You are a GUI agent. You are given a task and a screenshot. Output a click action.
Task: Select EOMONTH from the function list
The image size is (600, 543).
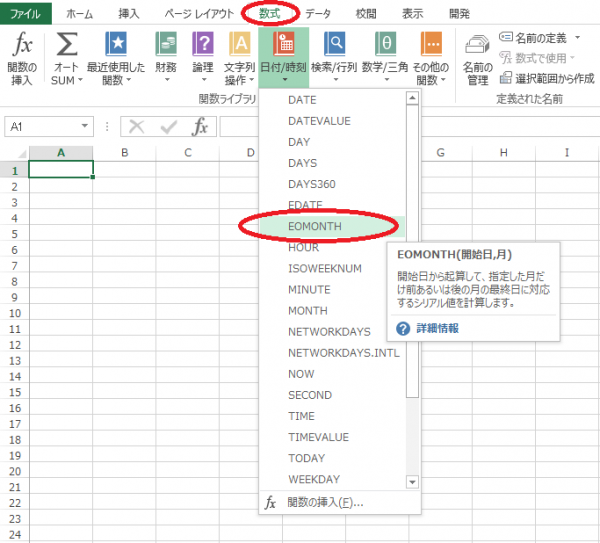tap(332, 227)
